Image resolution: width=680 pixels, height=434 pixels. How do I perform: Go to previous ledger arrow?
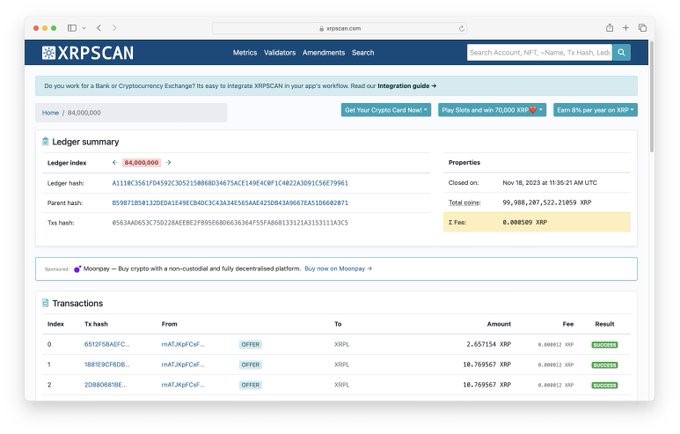point(114,163)
